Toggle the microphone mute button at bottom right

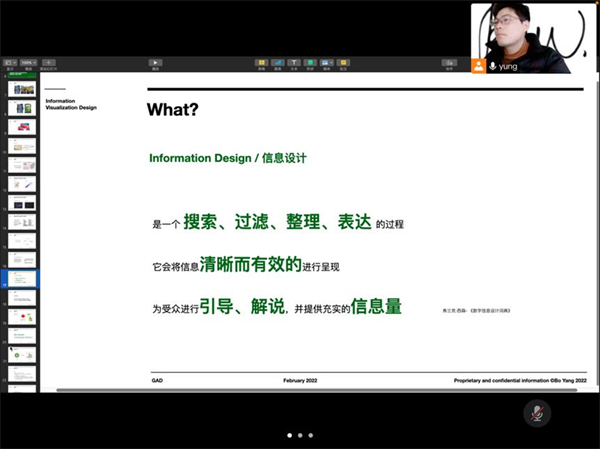[537, 413]
